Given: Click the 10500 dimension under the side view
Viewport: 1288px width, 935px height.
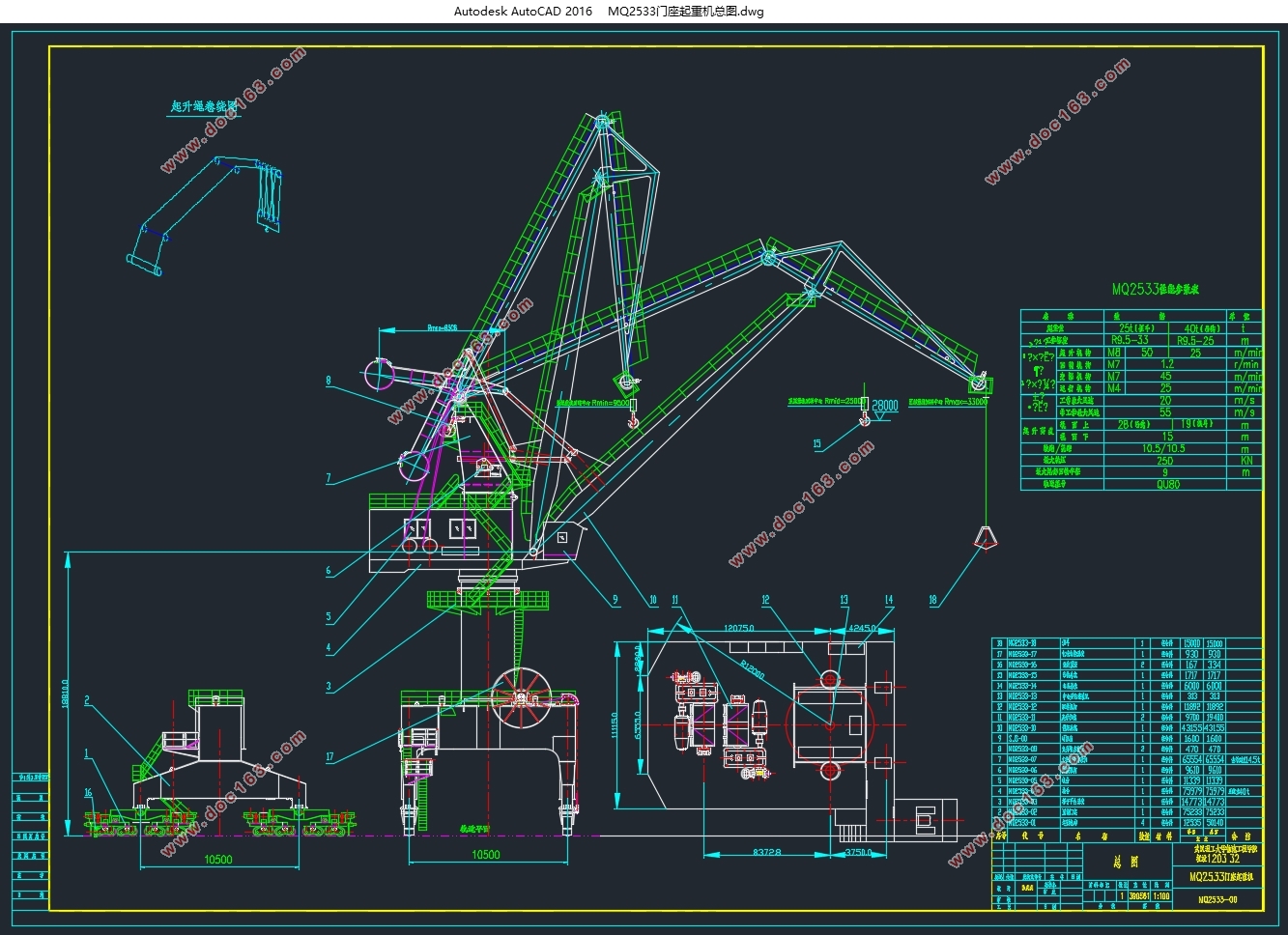Looking at the screenshot, I should (x=218, y=860).
